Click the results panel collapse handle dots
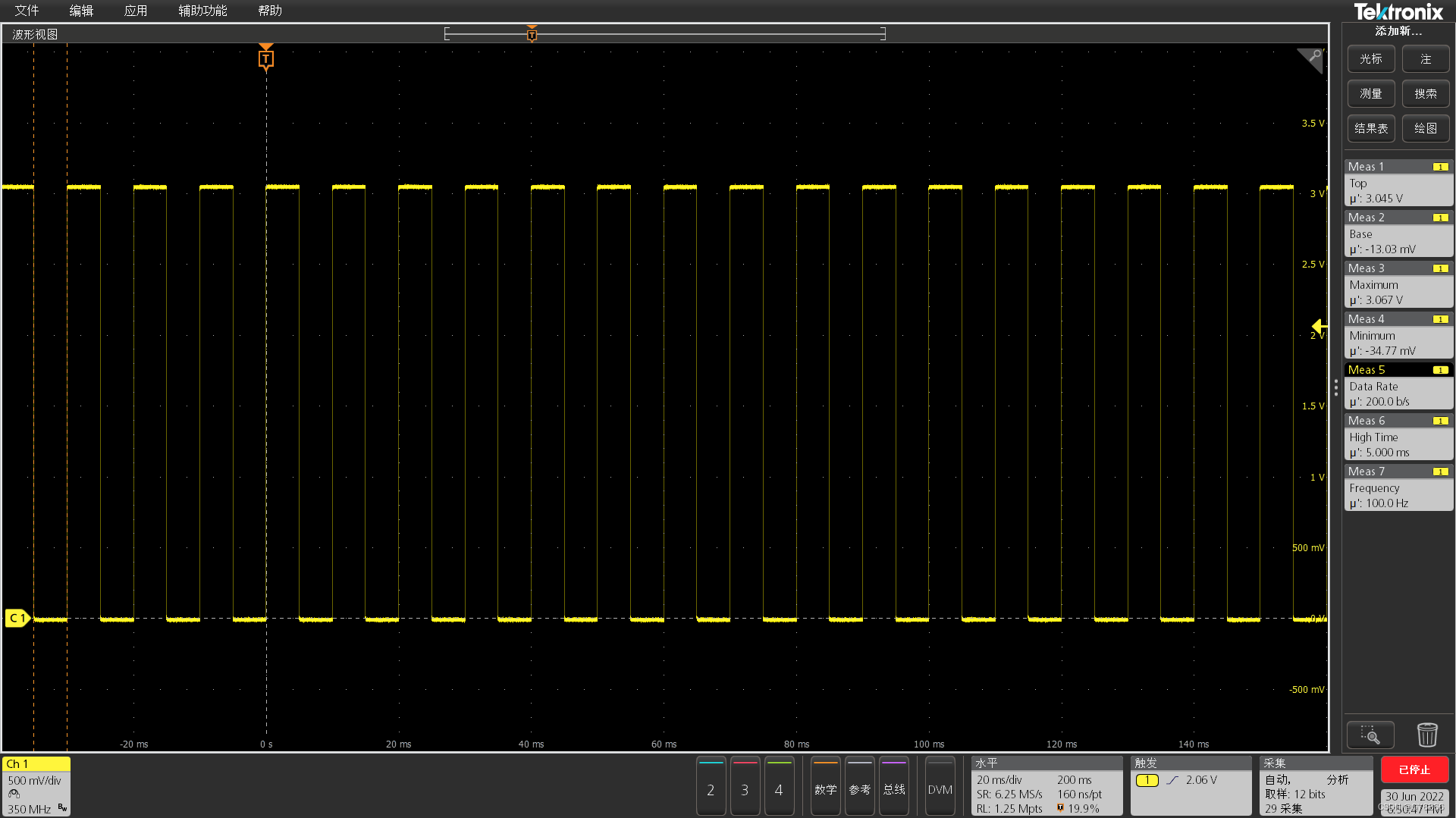This screenshot has height=818, width=1456. tap(1335, 387)
